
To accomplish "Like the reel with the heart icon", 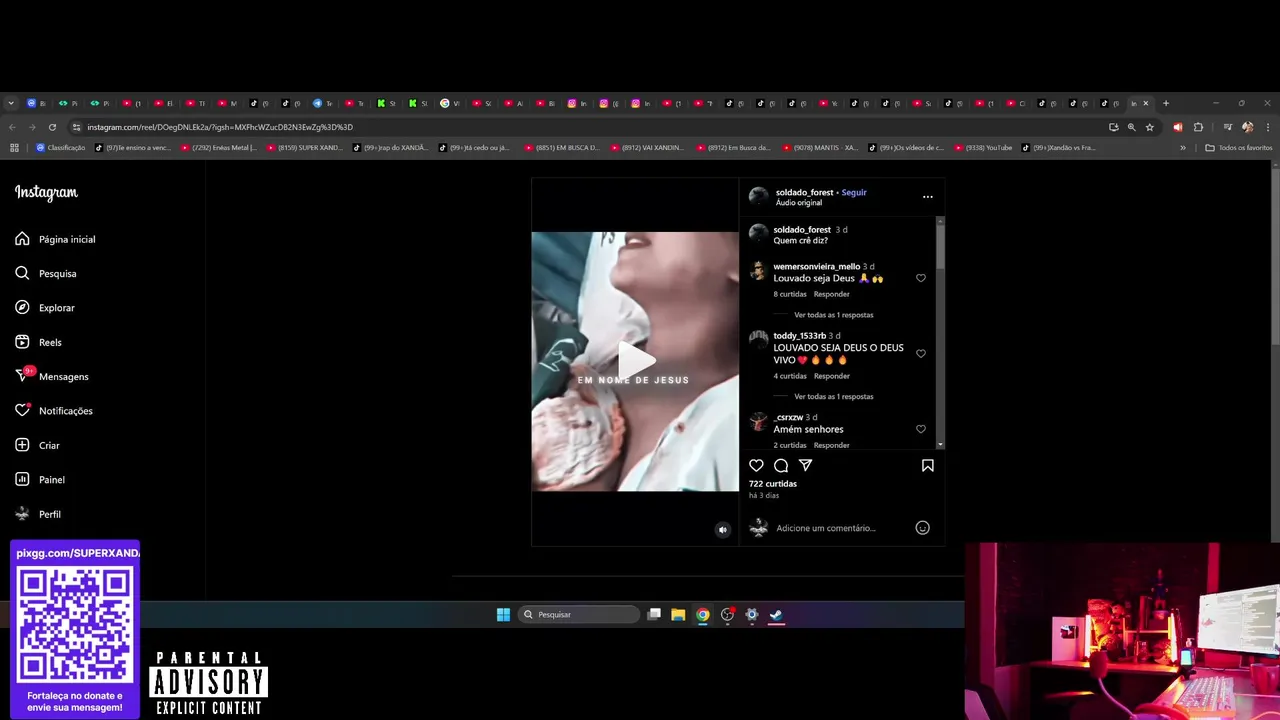I will click(x=756, y=465).
